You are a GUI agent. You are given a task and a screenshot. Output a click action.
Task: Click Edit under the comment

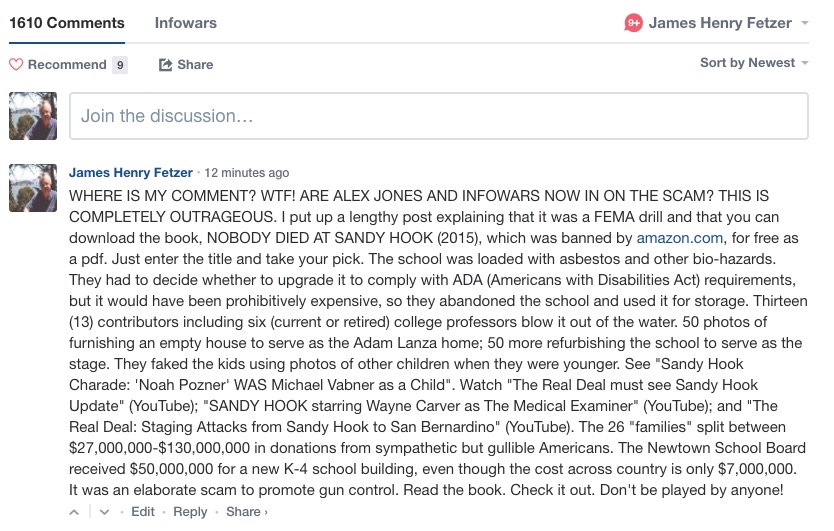tap(143, 512)
